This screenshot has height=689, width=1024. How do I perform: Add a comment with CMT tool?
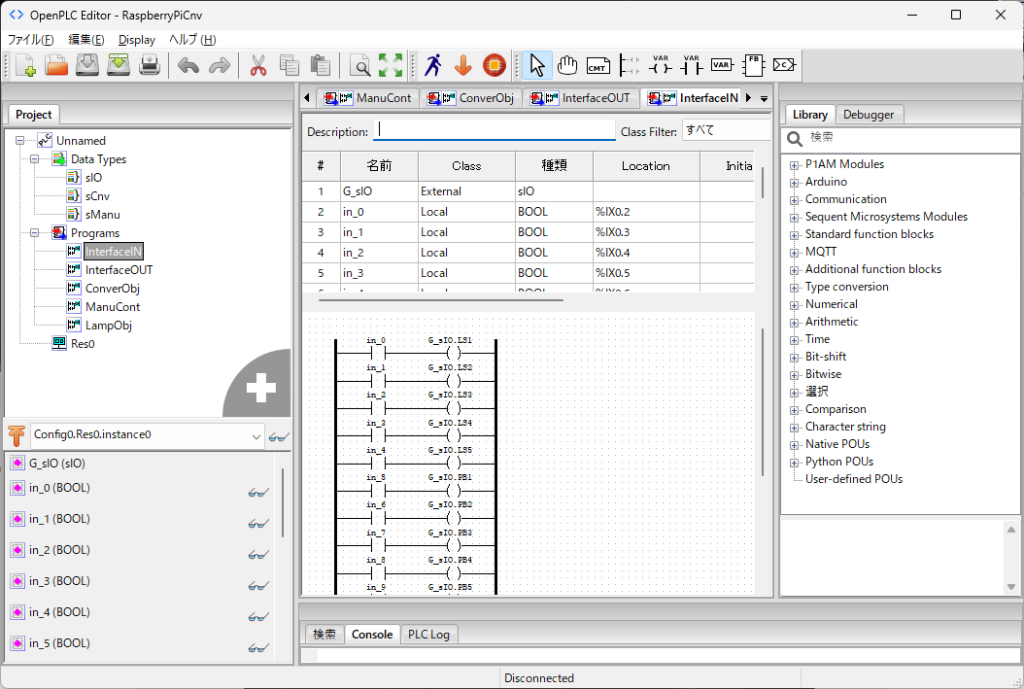[598, 65]
